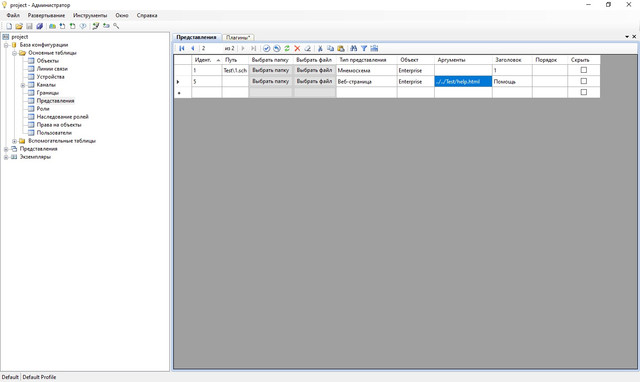Image resolution: width=640 pixels, height=382 pixels.
Task: Sort by the Идент. column header
Action: 207,60
